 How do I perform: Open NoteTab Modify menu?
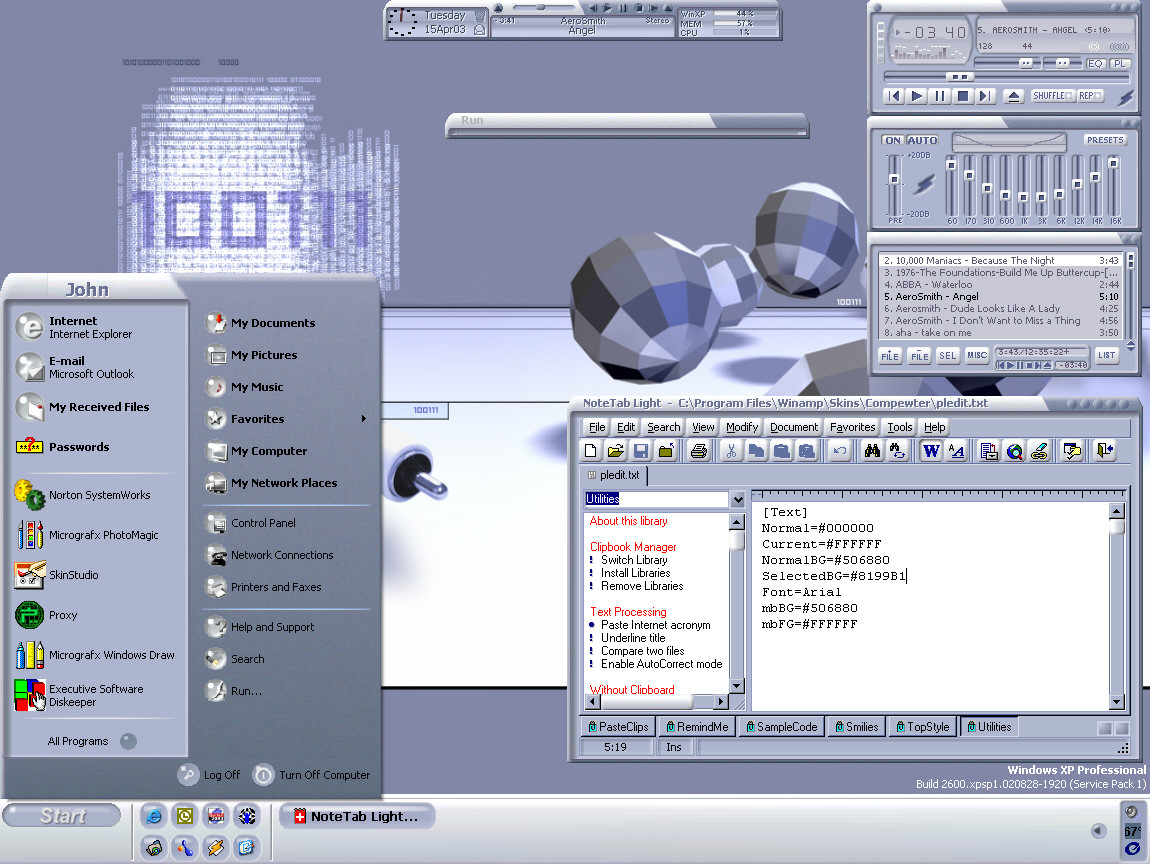(x=742, y=427)
